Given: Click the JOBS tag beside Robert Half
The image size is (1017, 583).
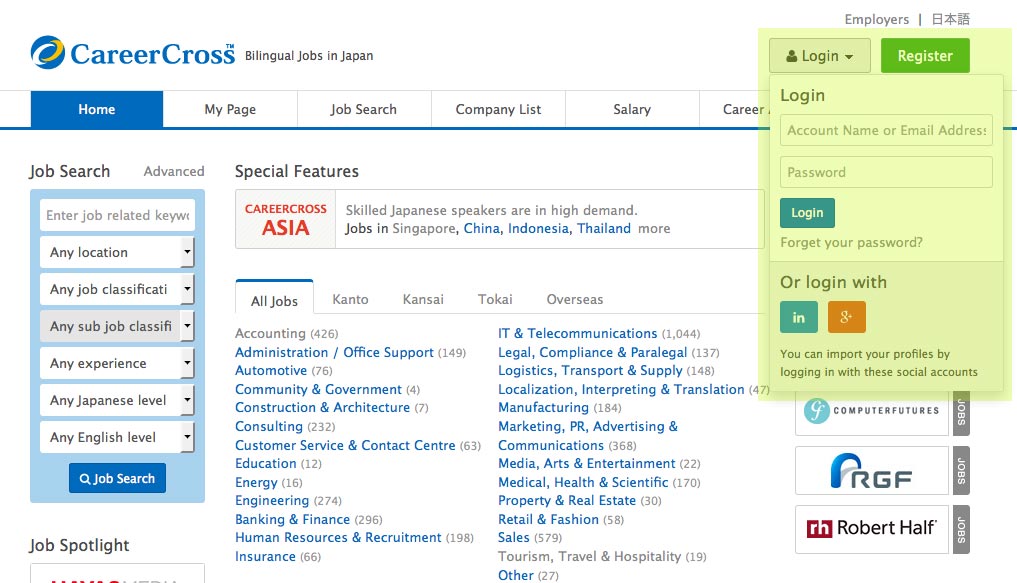Looking at the screenshot, I should click(x=961, y=529).
